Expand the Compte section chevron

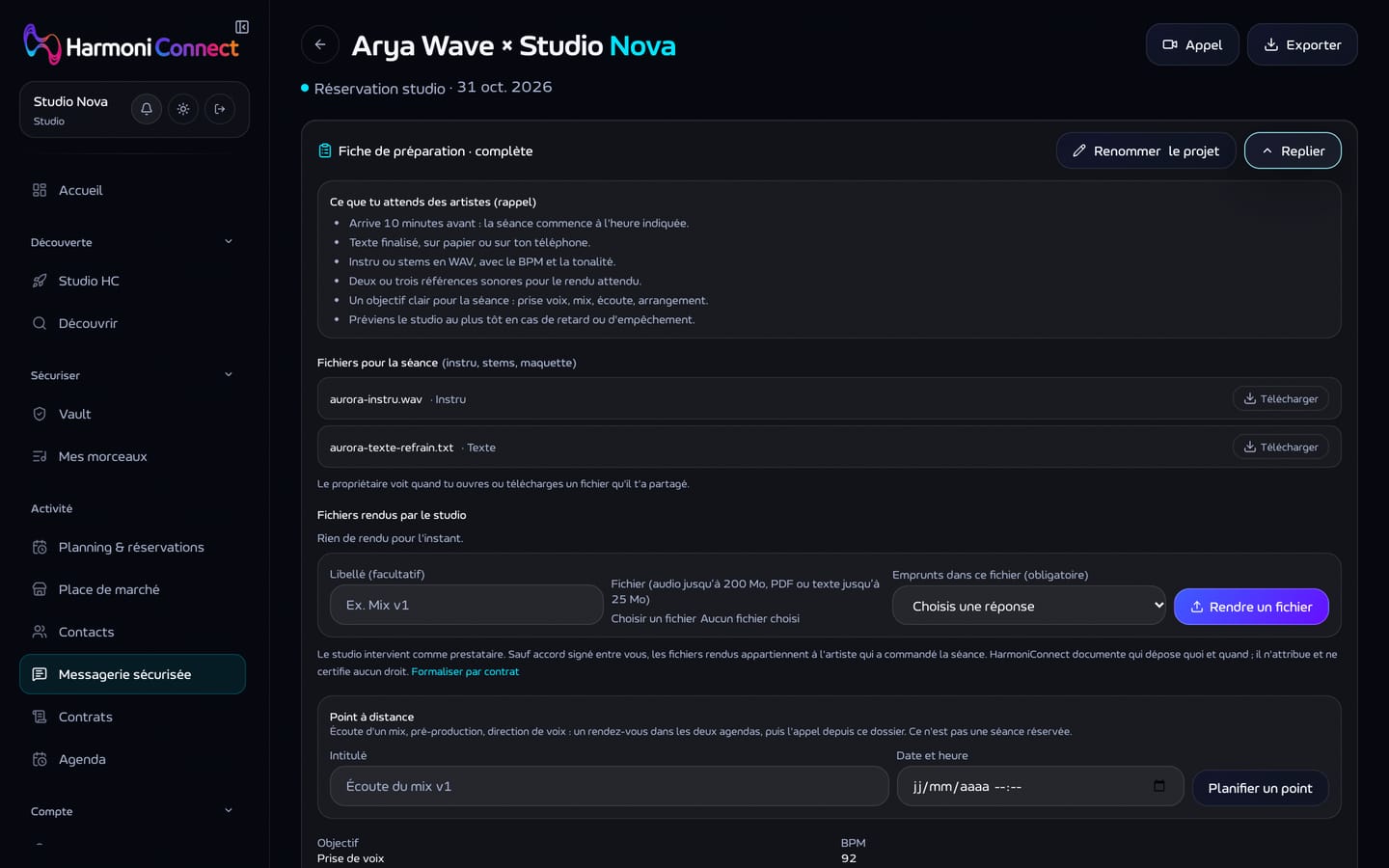pyautogui.click(x=229, y=810)
